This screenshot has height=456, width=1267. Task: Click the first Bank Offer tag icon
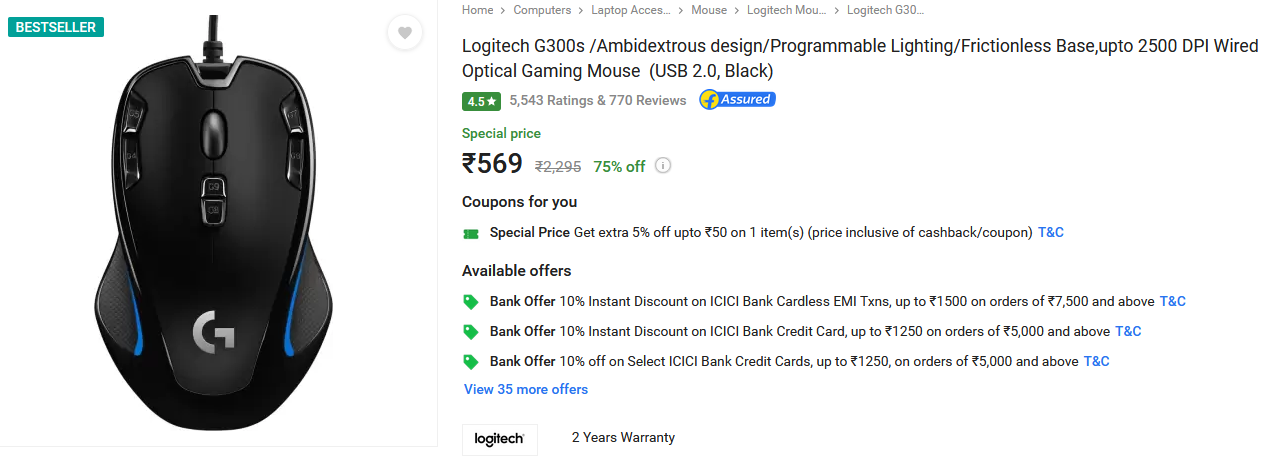tap(471, 301)
